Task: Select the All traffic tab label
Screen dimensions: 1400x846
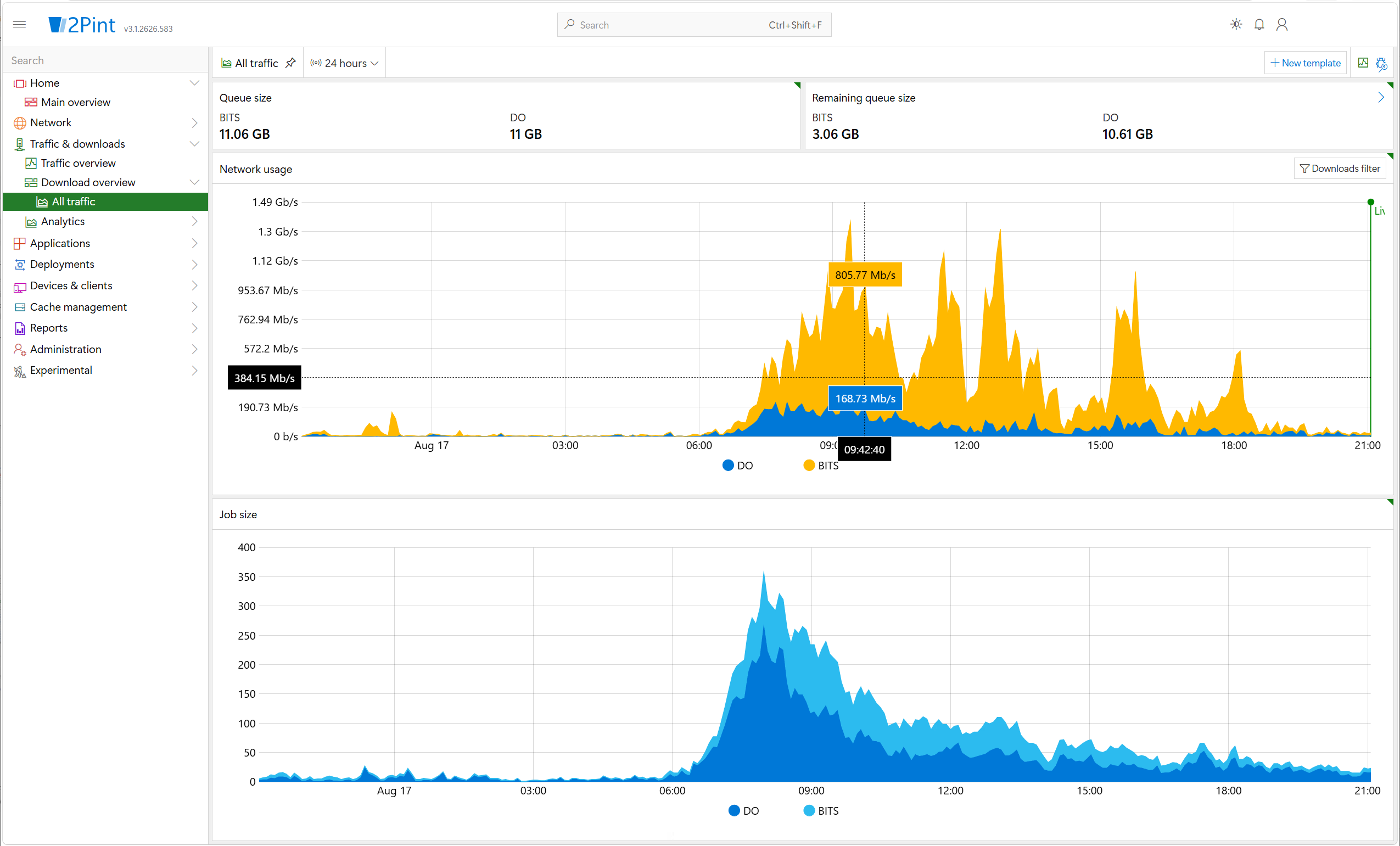Action: tap(256, 63)
